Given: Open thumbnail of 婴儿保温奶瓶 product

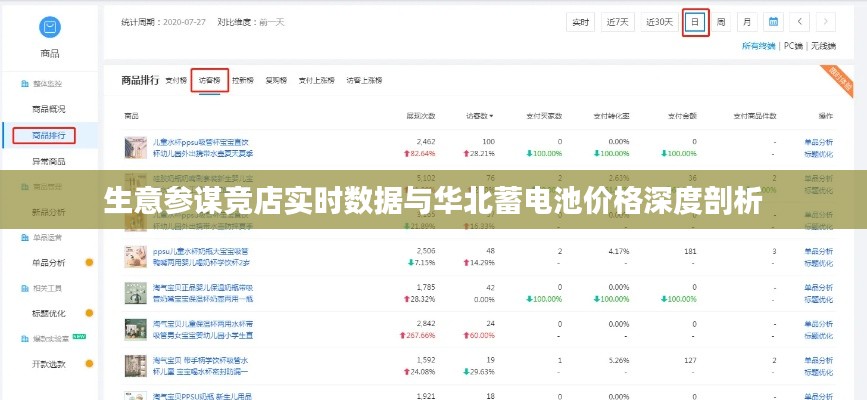Looking at the screenshot, I should click(x=135, y=293).
